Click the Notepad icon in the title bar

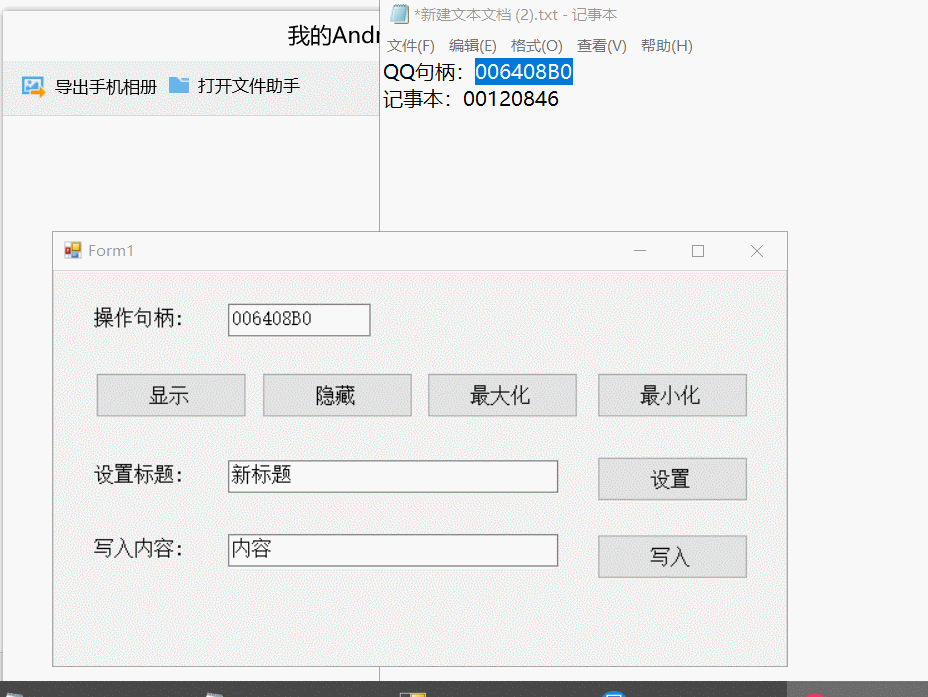pyautogui.click(x=399, y=14)
